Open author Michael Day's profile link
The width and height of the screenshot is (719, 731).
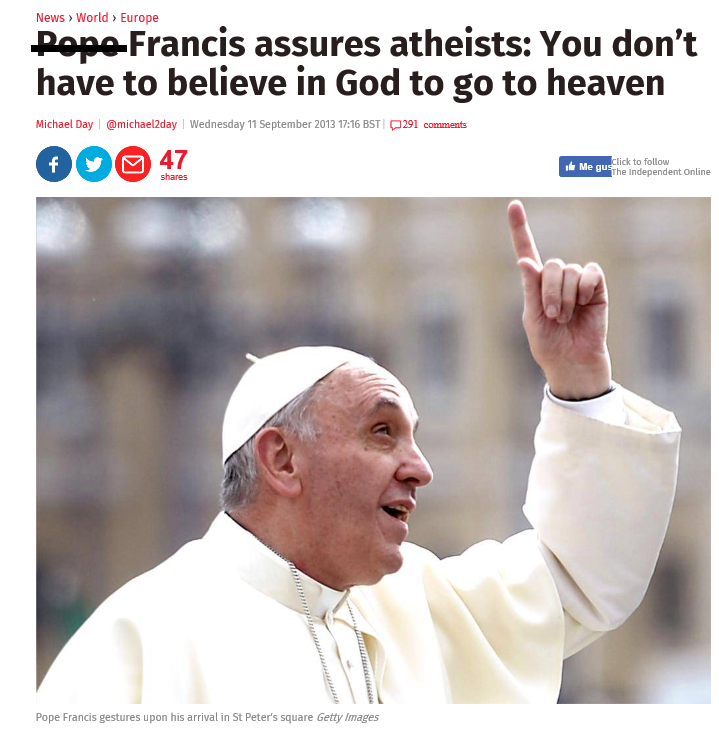pyautogui.click(x=64, y=124)
